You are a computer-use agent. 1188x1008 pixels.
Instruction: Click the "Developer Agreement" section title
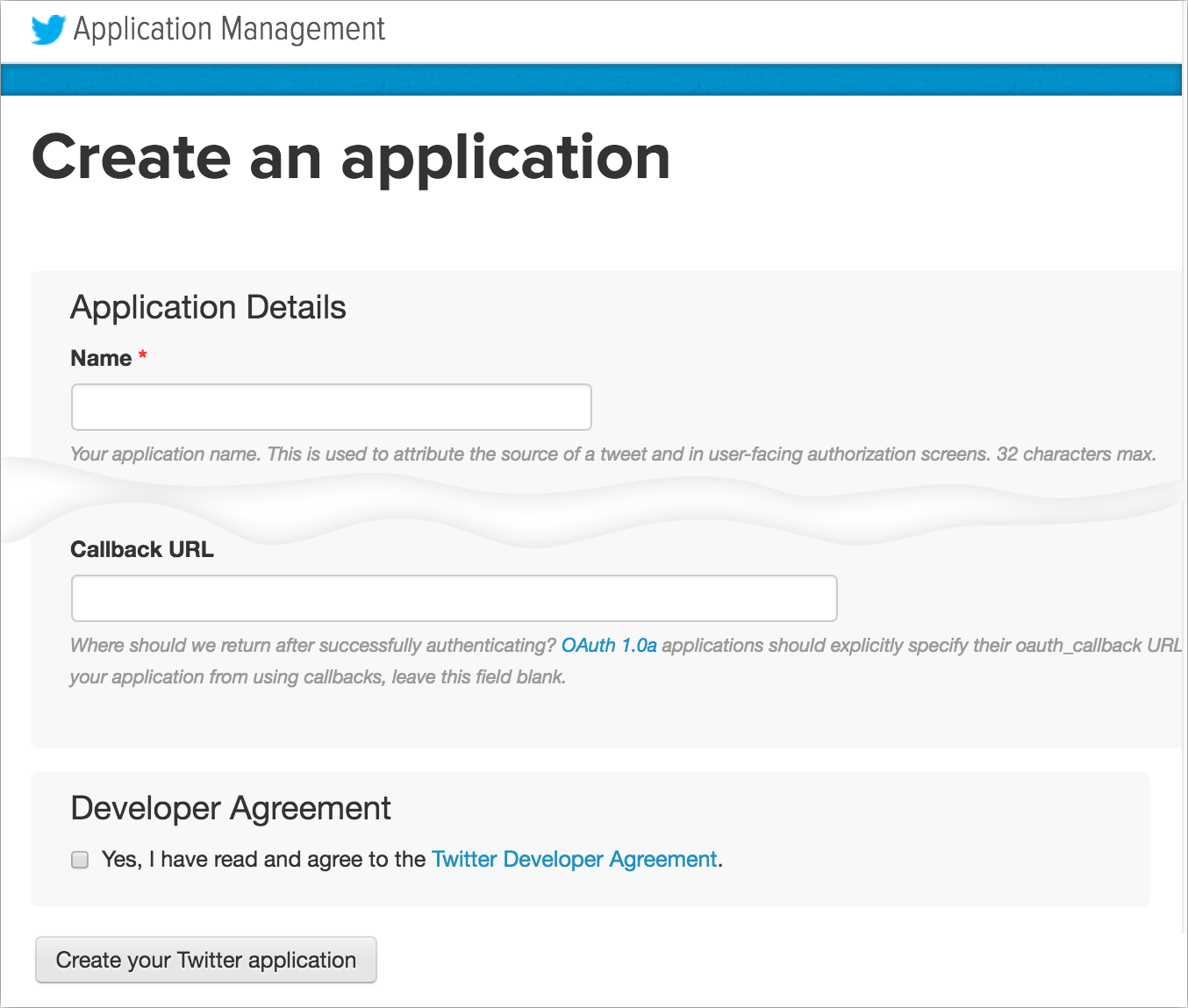231,808
